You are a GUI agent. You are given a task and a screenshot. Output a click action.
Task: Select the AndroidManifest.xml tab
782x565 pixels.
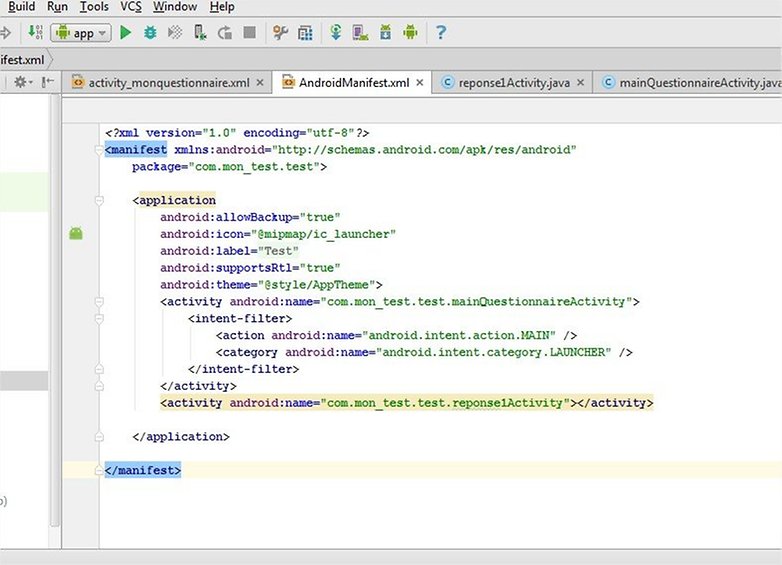coord(354,83)
